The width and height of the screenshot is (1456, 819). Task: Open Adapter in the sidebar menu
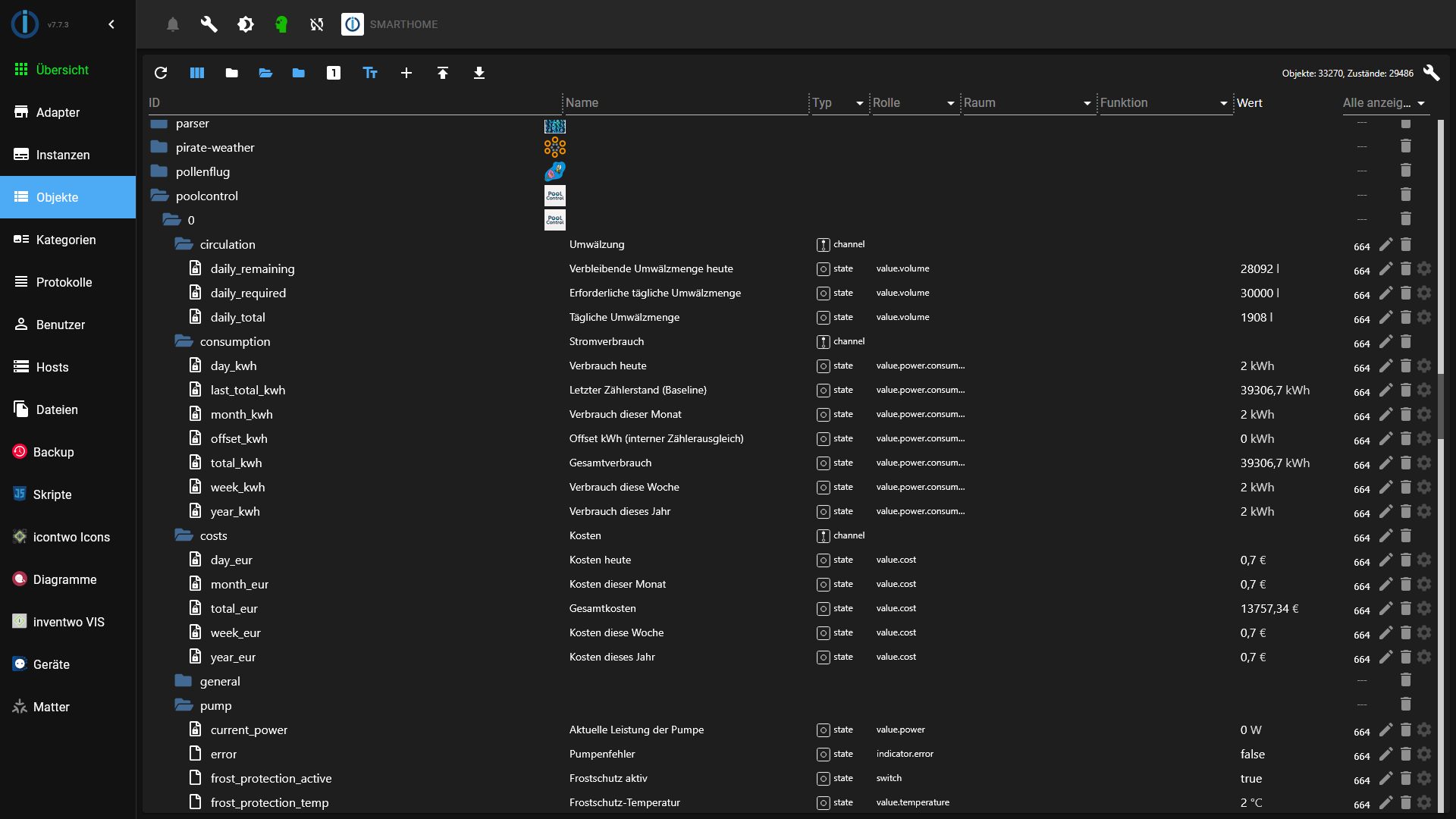point(58,112)
